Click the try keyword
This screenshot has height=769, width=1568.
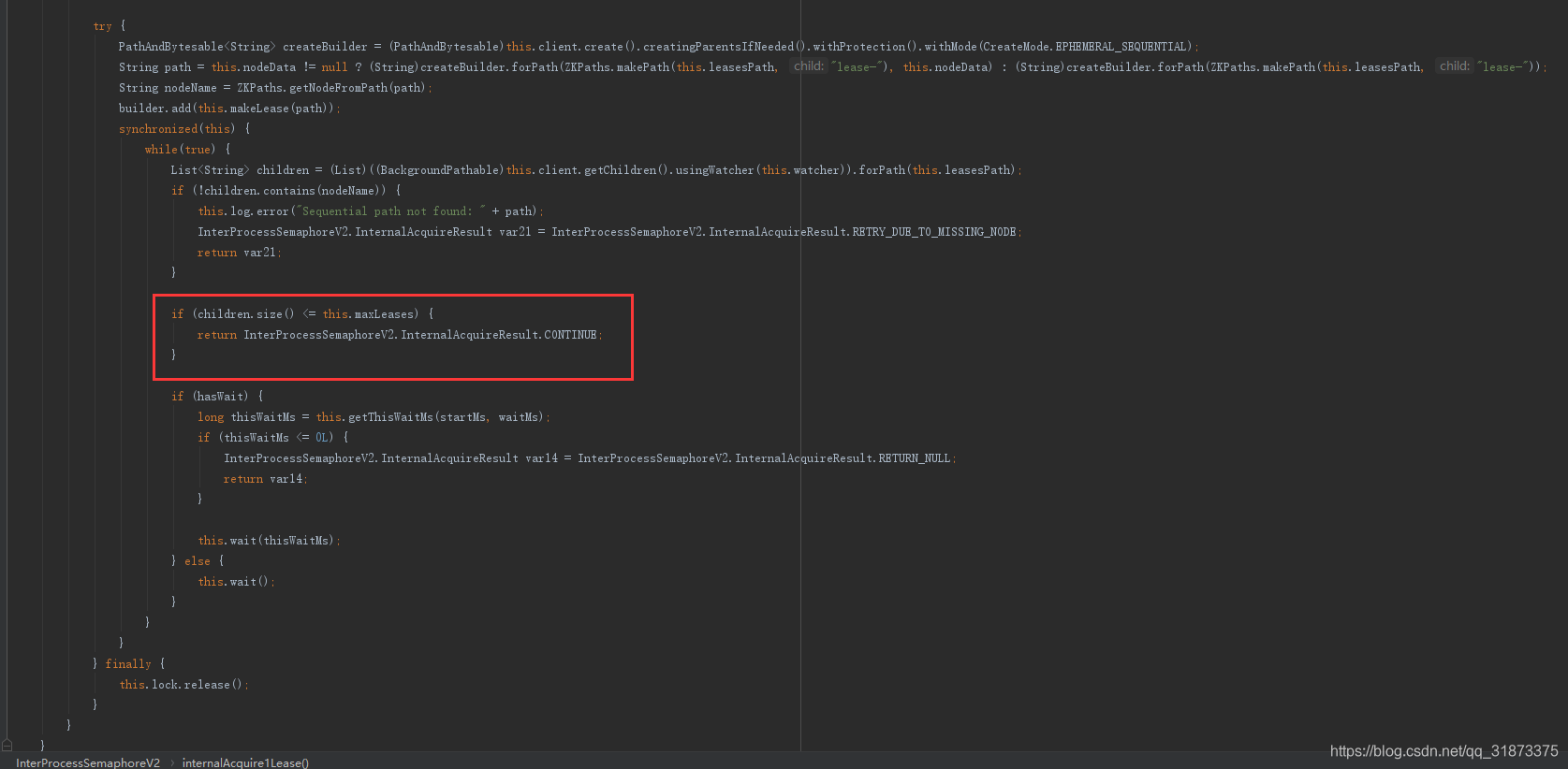102,26
